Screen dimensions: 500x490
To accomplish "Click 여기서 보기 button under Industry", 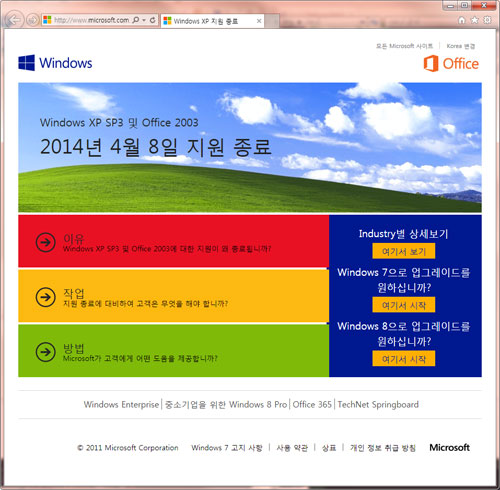I will (x=404, y=251).
